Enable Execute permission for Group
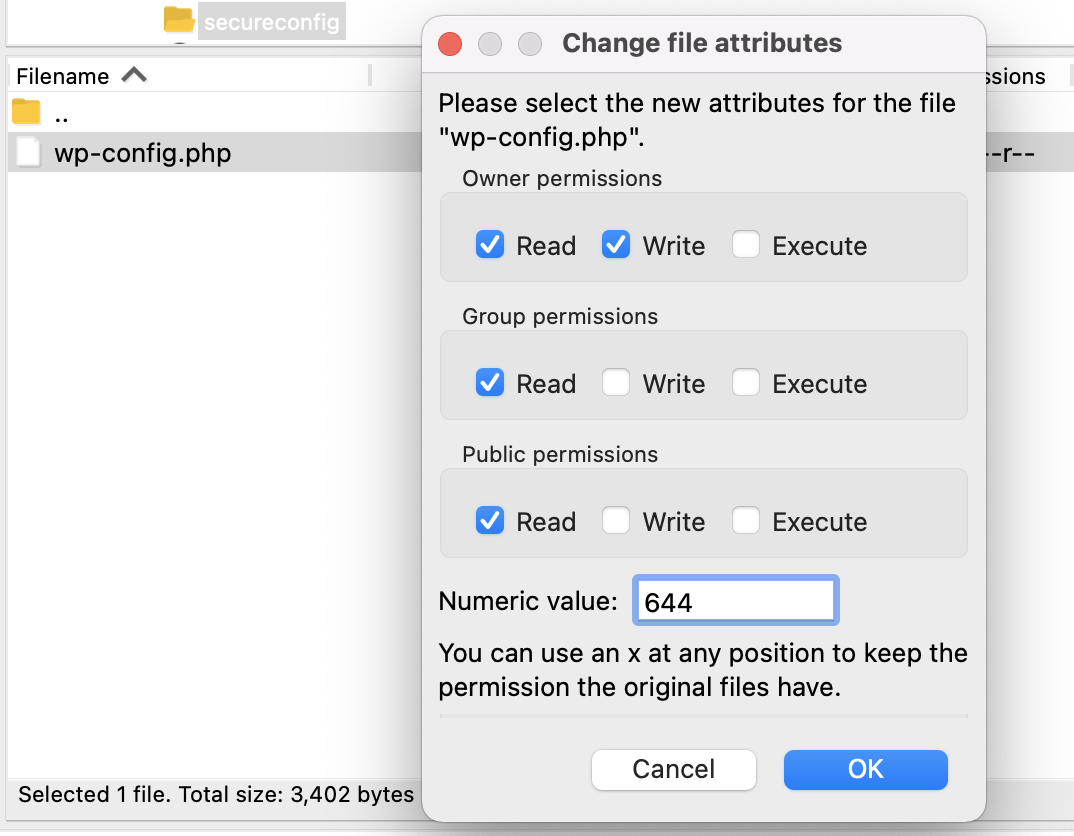 point(746,383)
